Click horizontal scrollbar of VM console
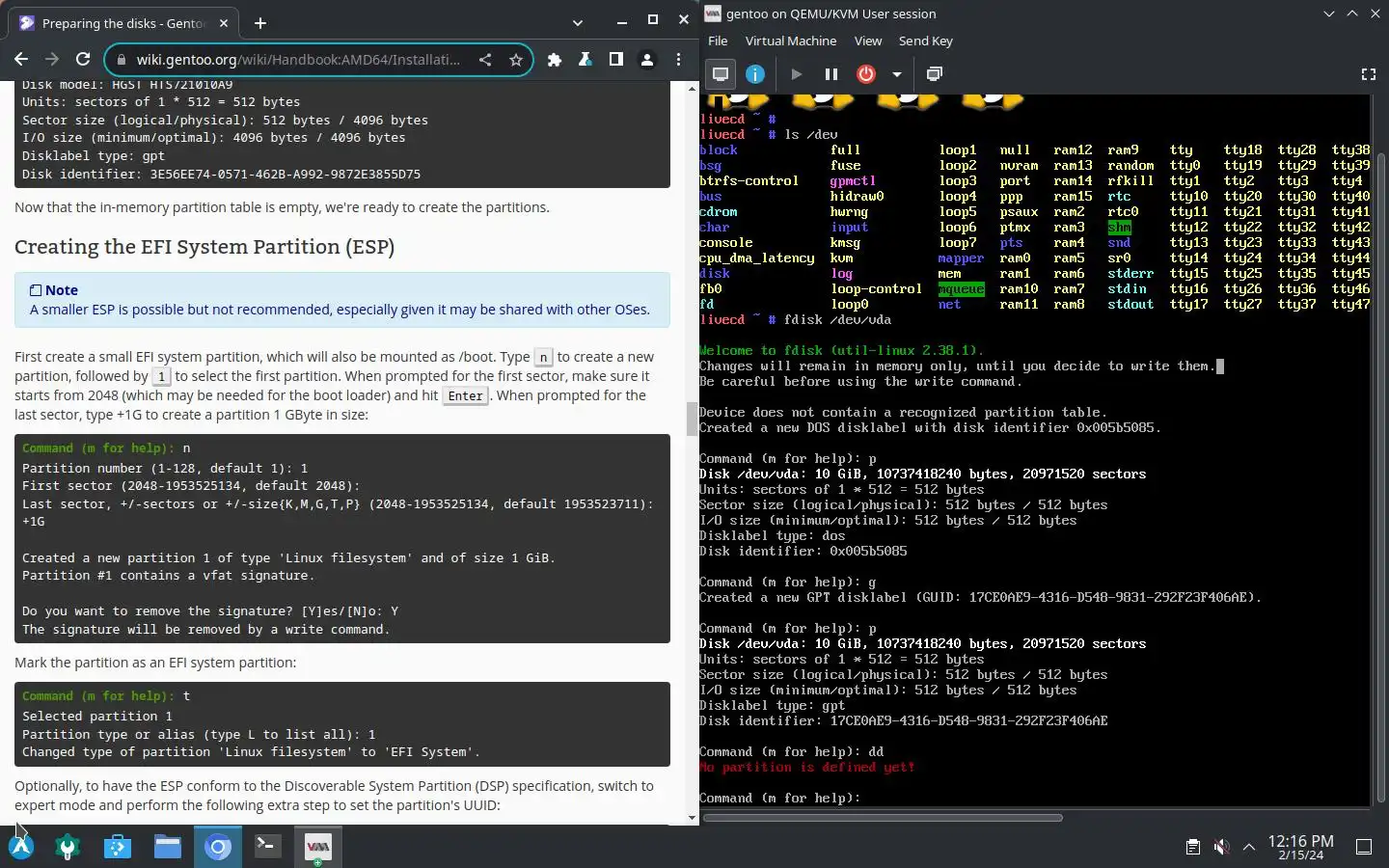The width and height of the screenshot is (1389, 868). (883, 818)
